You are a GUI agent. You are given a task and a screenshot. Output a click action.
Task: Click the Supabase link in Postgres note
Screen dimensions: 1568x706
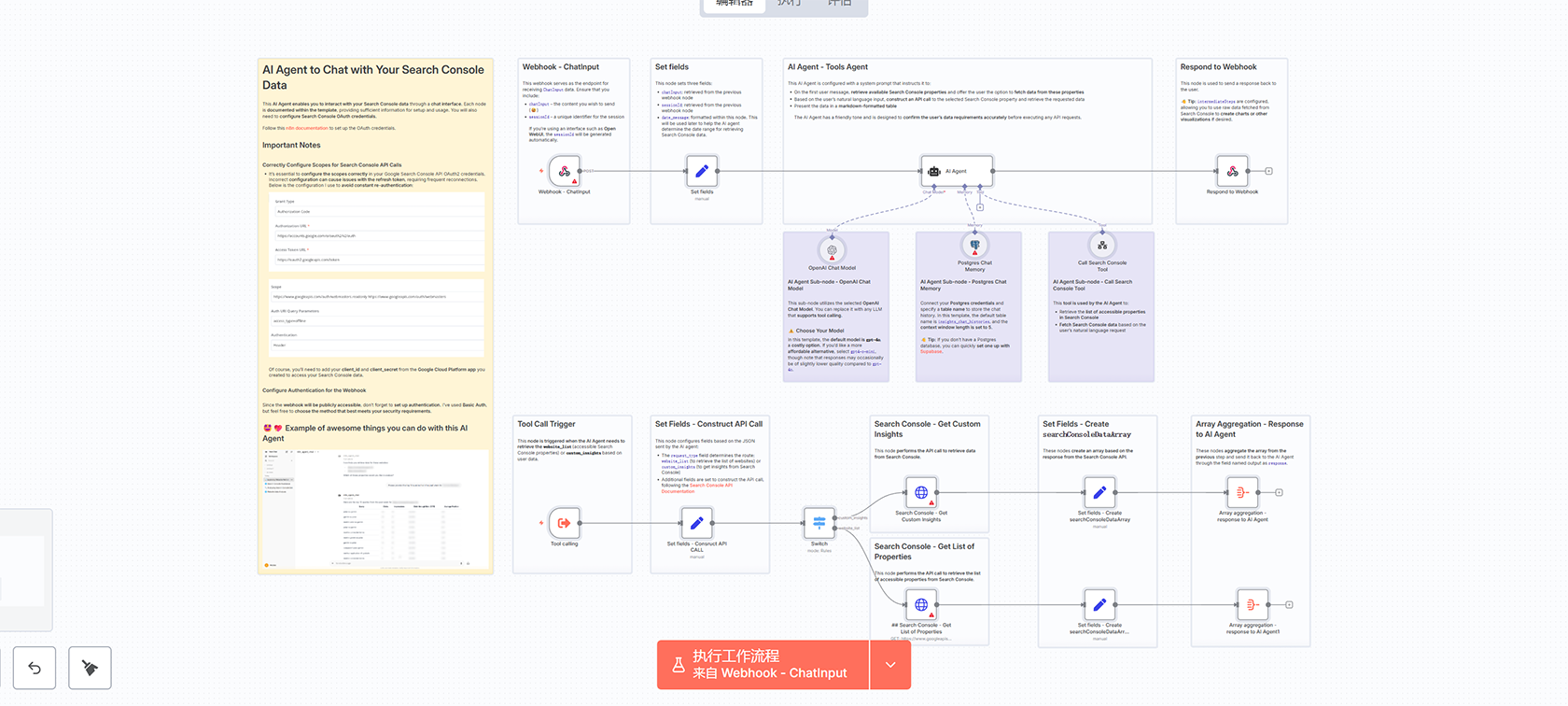931,352
